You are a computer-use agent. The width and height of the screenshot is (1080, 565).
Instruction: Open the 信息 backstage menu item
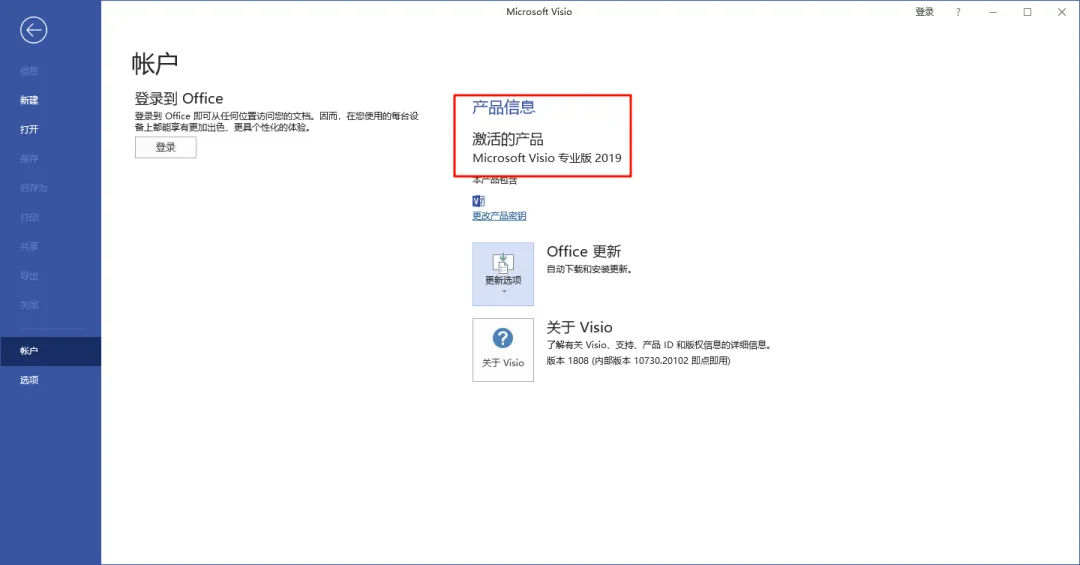click(29, 71)
